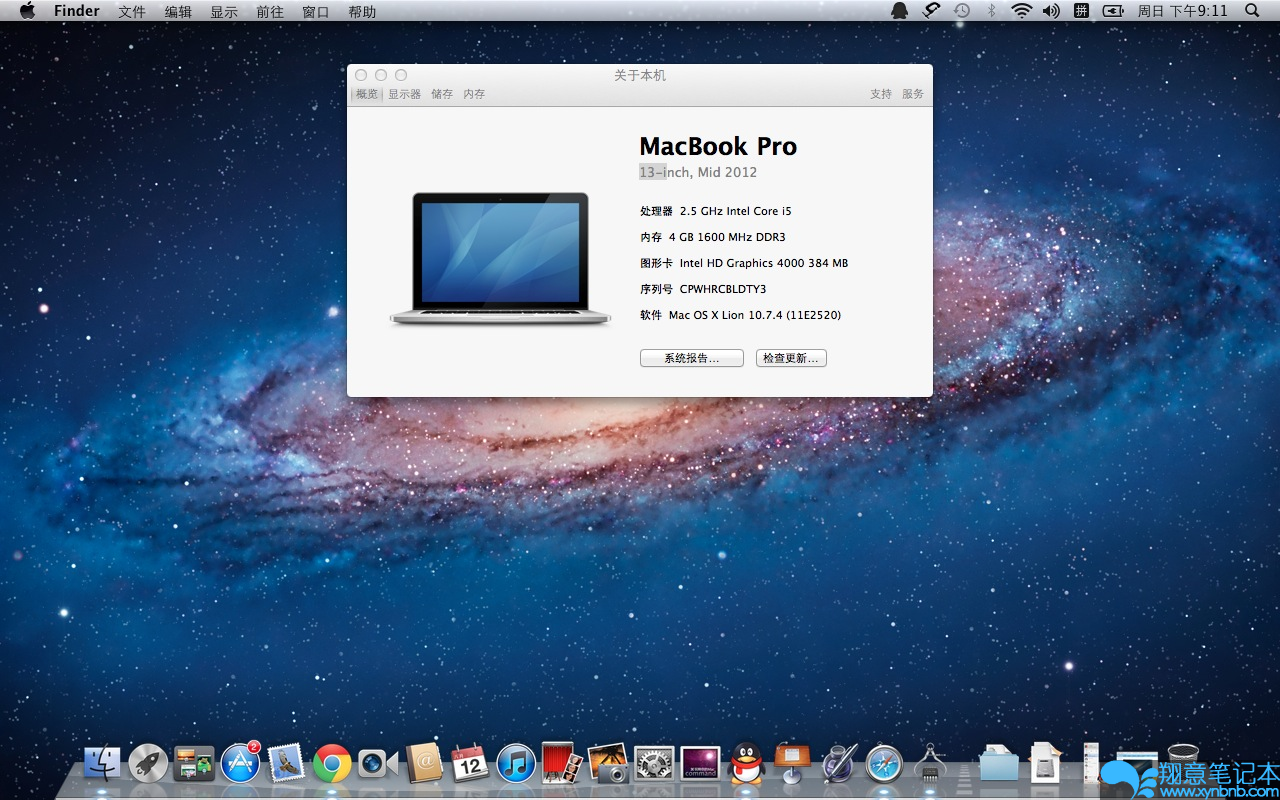Click the date and time 周日 下午9:11
The image size is (1280, 800).
coord(1183,11)
